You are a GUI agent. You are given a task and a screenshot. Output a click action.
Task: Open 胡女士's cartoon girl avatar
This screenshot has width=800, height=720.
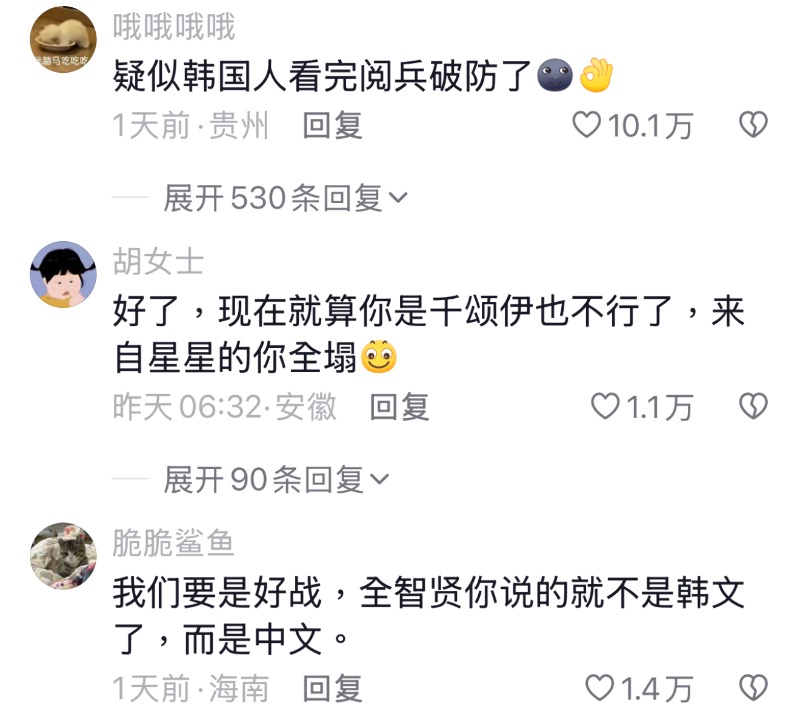(63, 275)
